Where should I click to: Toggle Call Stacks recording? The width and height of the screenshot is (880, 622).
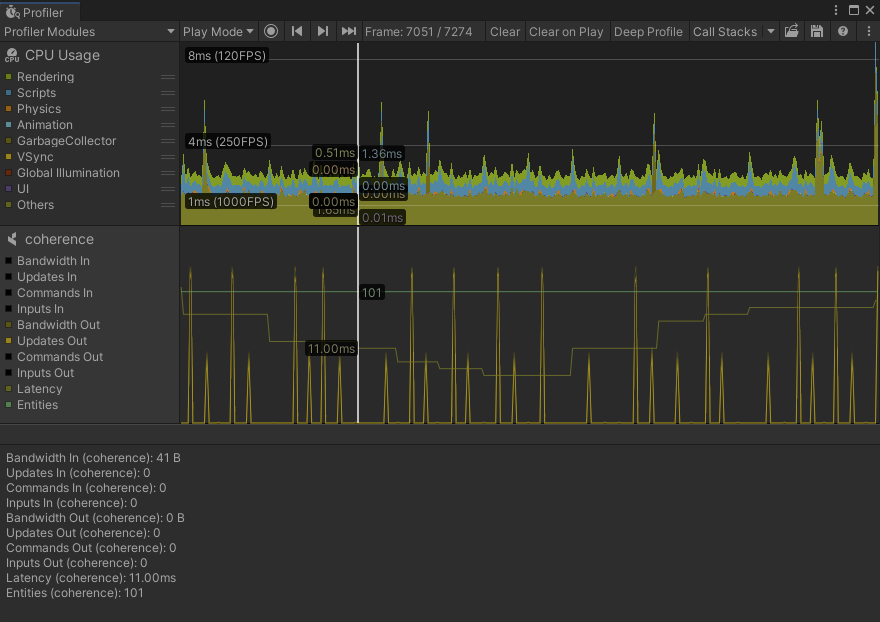724,32
